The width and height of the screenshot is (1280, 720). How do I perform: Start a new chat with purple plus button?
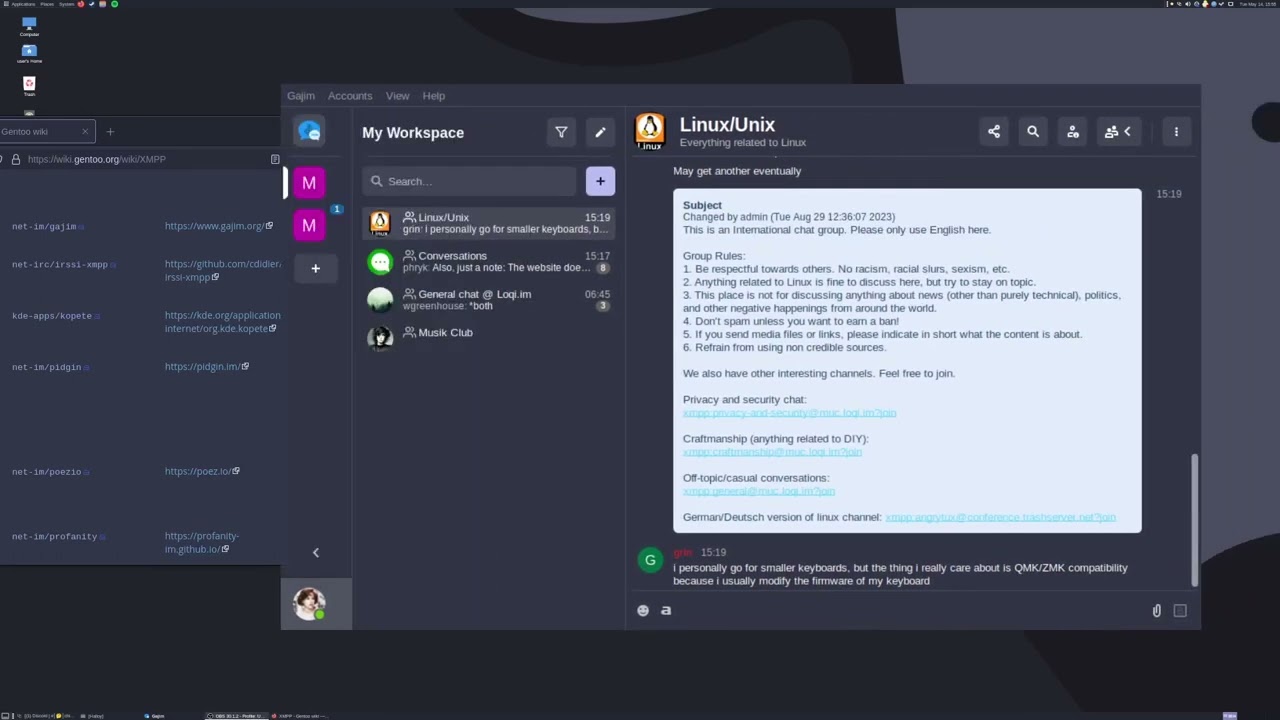tap(600, 181)
